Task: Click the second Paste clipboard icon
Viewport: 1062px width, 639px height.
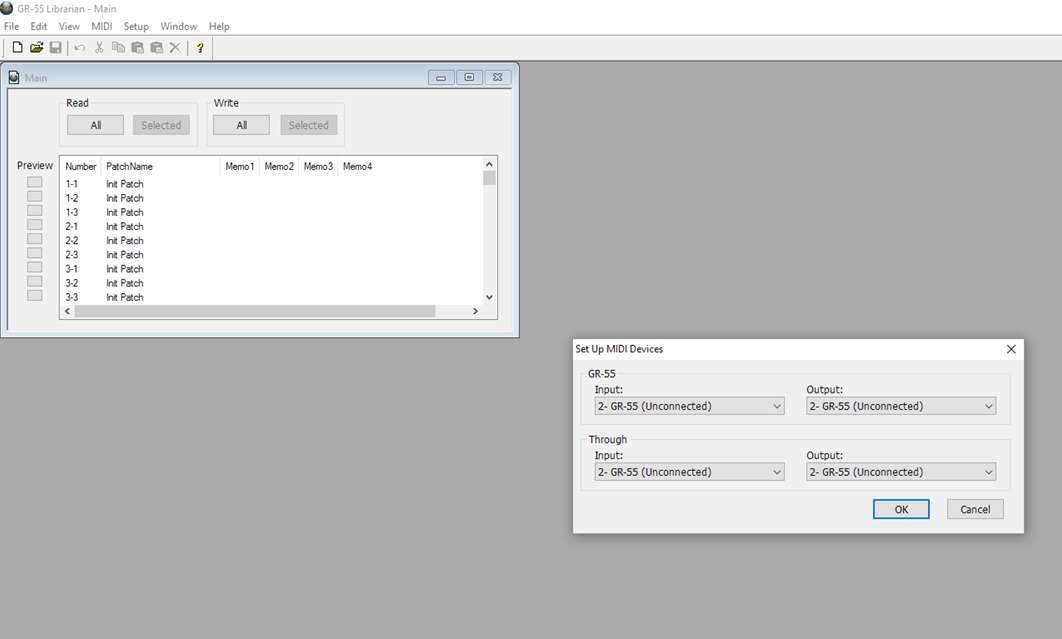Action: [x=156, y=47]
